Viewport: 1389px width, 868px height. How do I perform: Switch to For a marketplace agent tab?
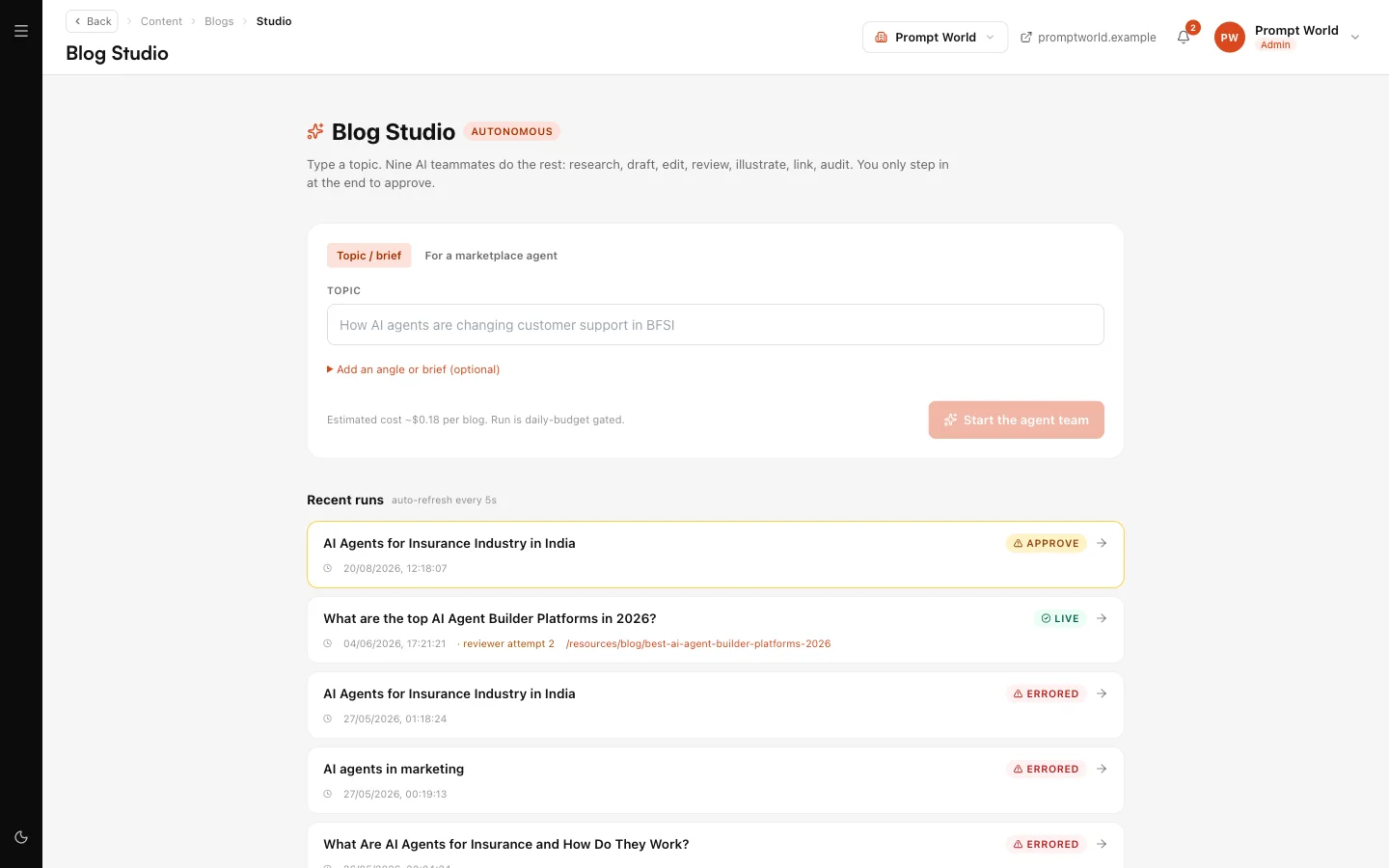(x=491, y=256)
